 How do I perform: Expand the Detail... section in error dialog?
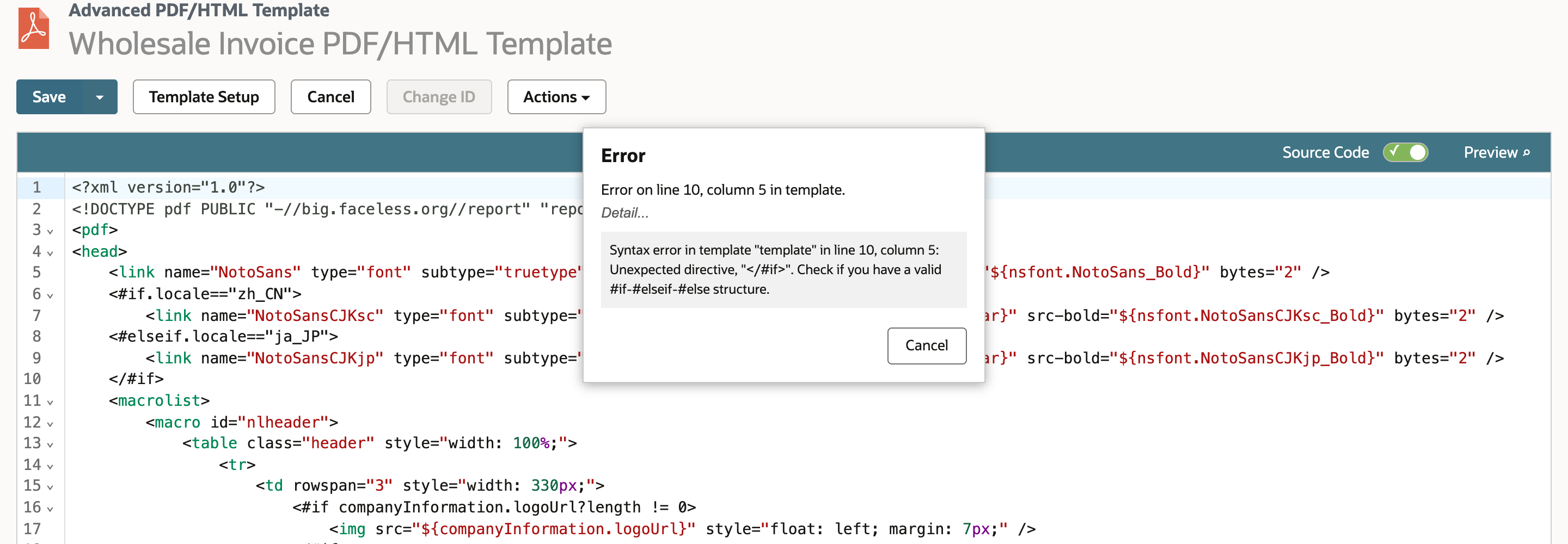pos(624,212)
